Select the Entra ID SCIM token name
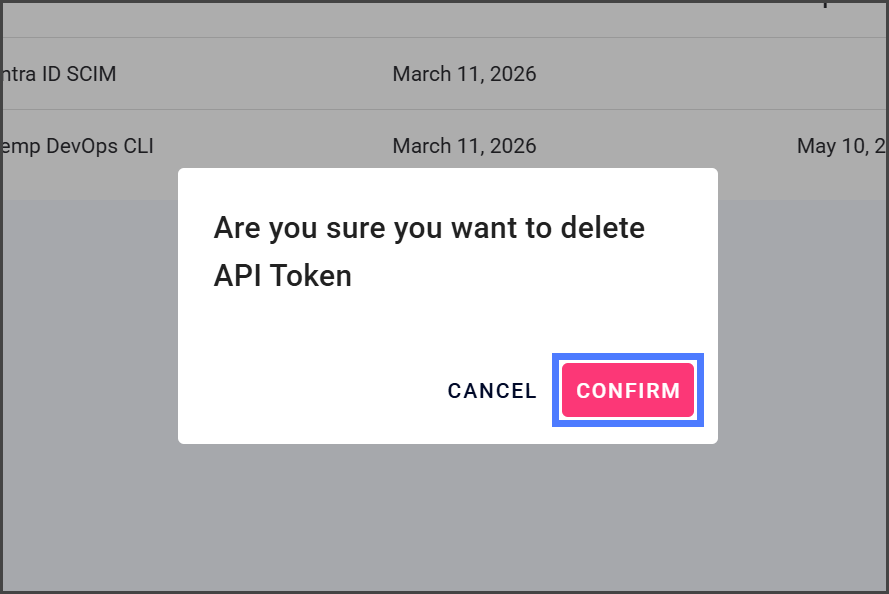 coord(60,74)
